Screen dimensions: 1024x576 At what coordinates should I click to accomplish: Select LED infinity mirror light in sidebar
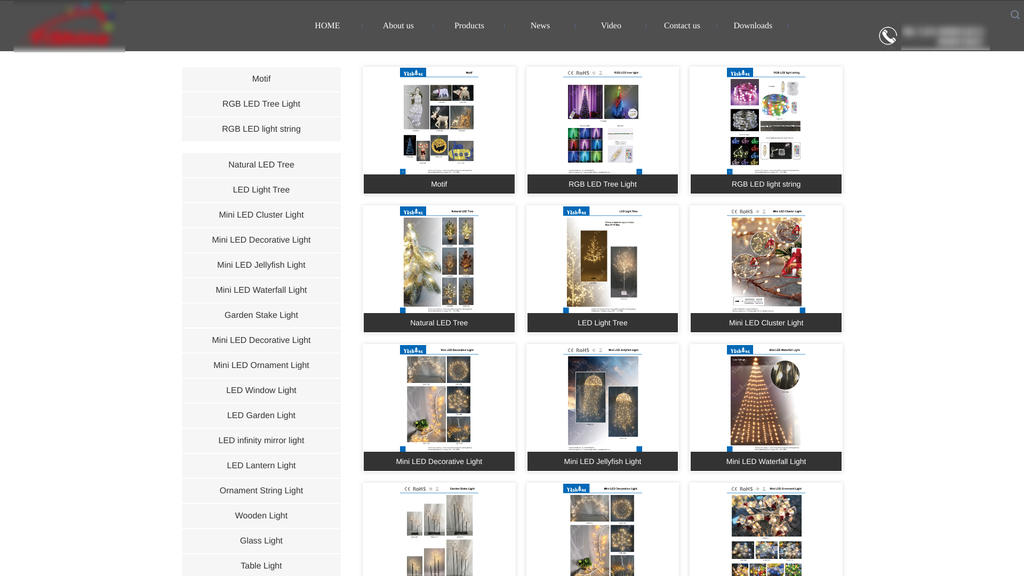pos(261,440)
